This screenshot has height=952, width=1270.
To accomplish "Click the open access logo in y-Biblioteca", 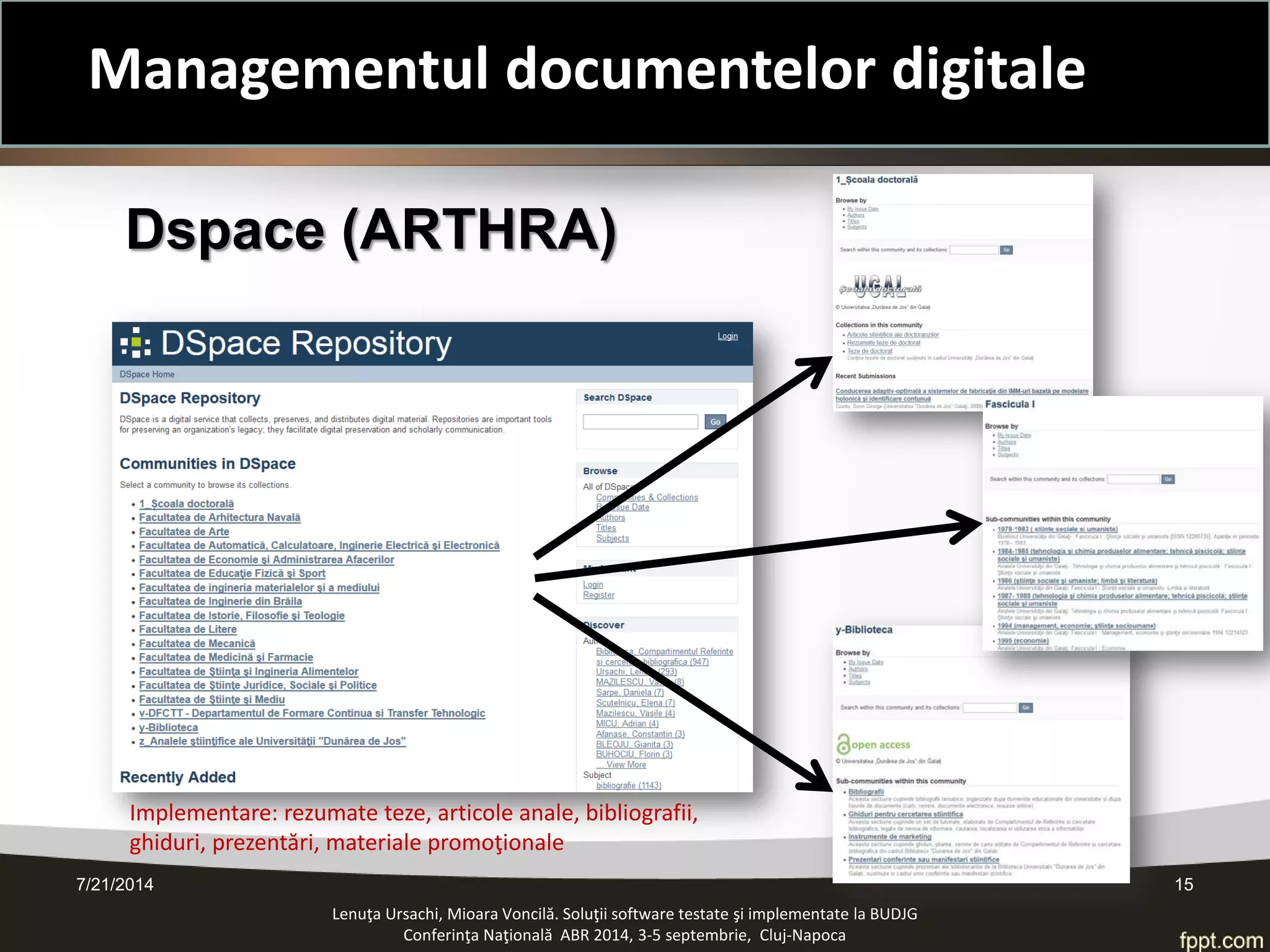I will click(873, 744).
